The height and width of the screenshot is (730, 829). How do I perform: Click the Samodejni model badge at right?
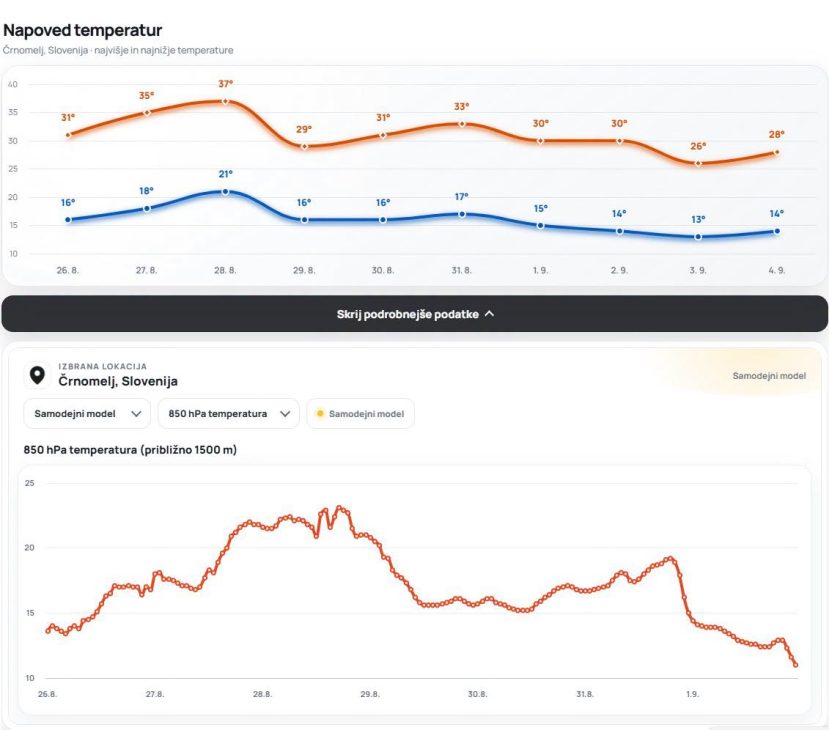click(769, 376)
